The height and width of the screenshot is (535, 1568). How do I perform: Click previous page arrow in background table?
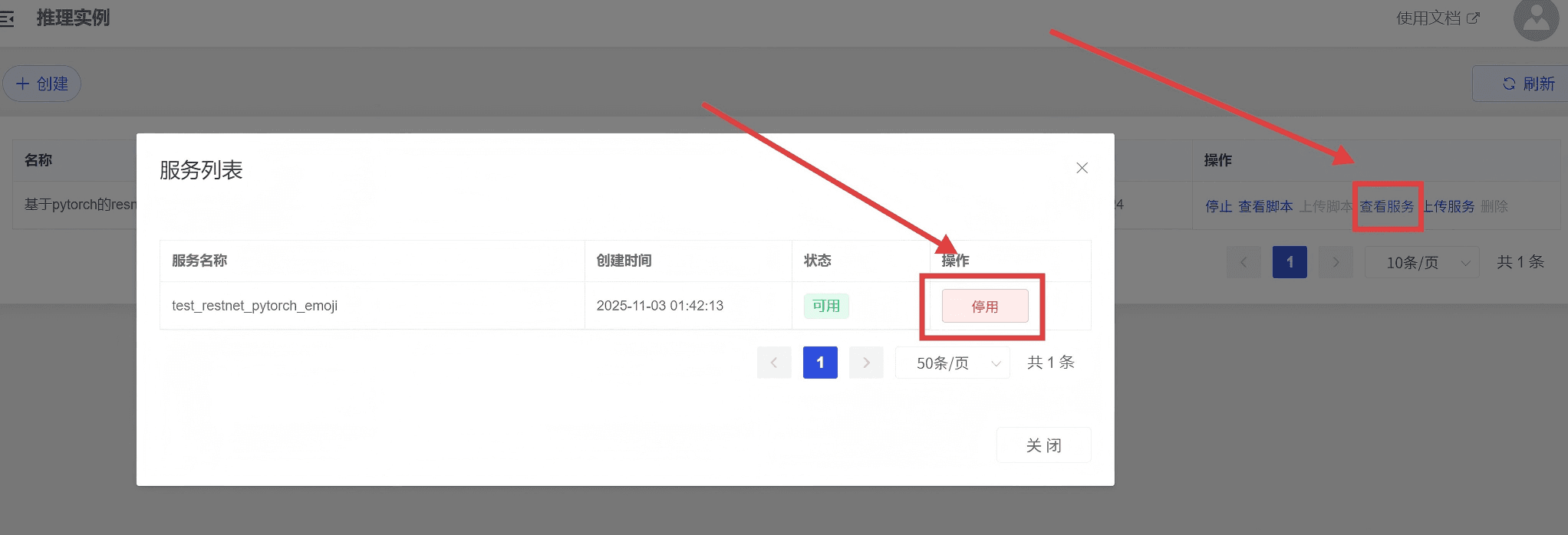coord(1244,263)
